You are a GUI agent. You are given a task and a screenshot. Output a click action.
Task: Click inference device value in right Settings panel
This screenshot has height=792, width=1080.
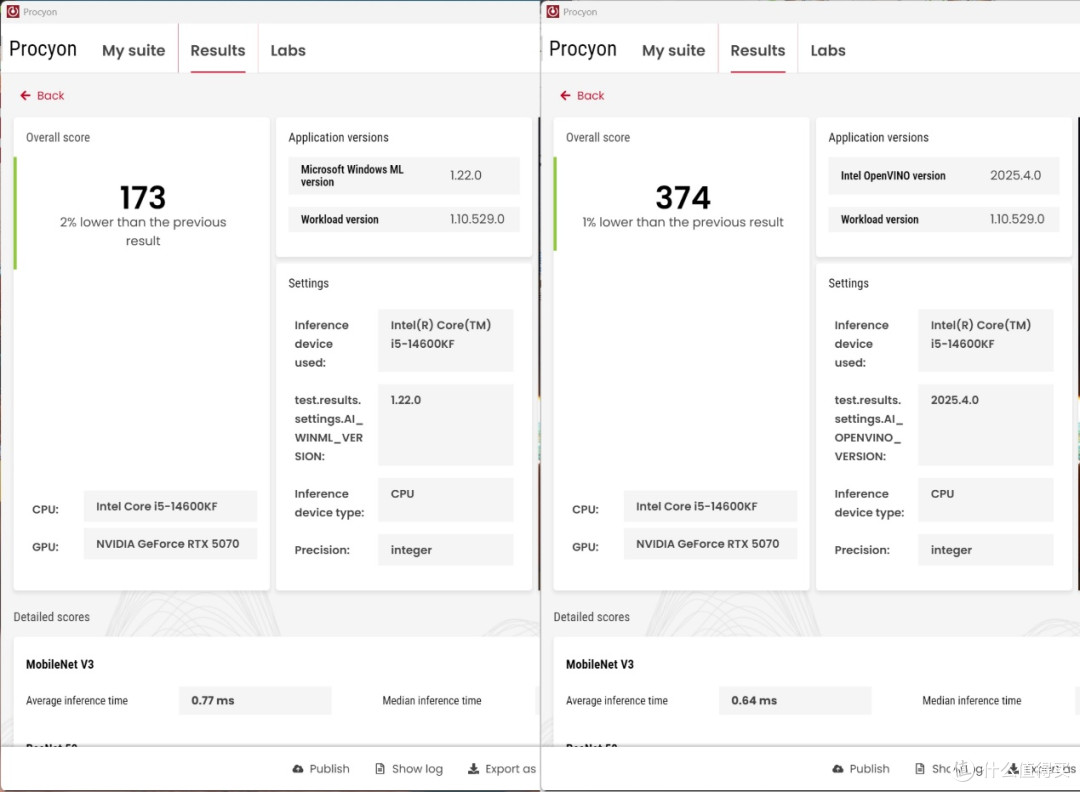click(986, 340)
